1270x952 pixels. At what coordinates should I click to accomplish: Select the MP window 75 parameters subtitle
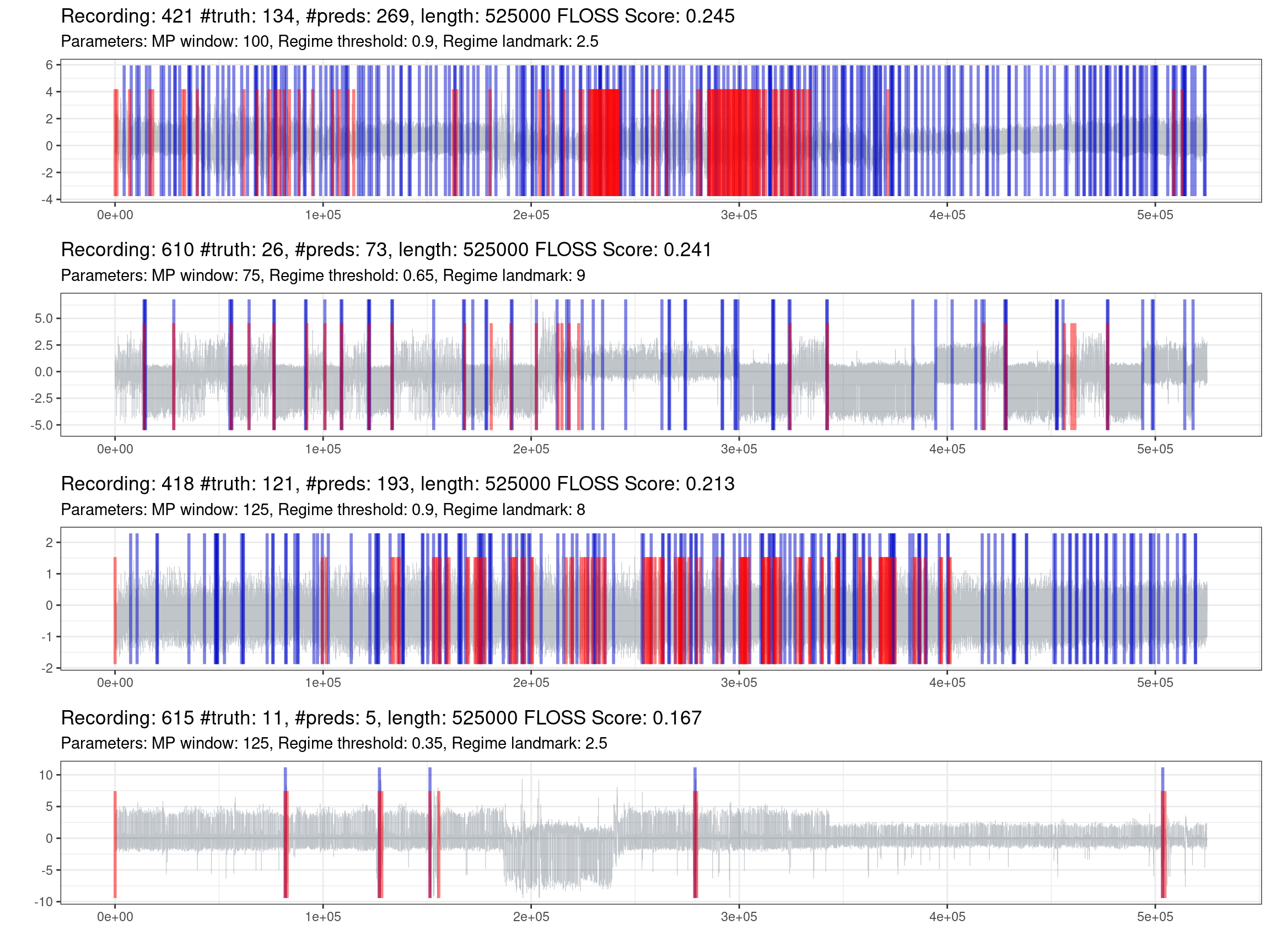pos(323,276)
